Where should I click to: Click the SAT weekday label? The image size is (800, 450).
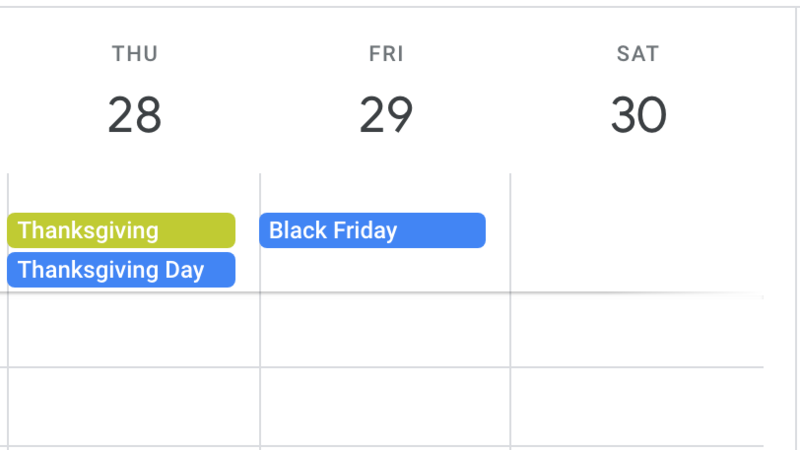[638, 54]
